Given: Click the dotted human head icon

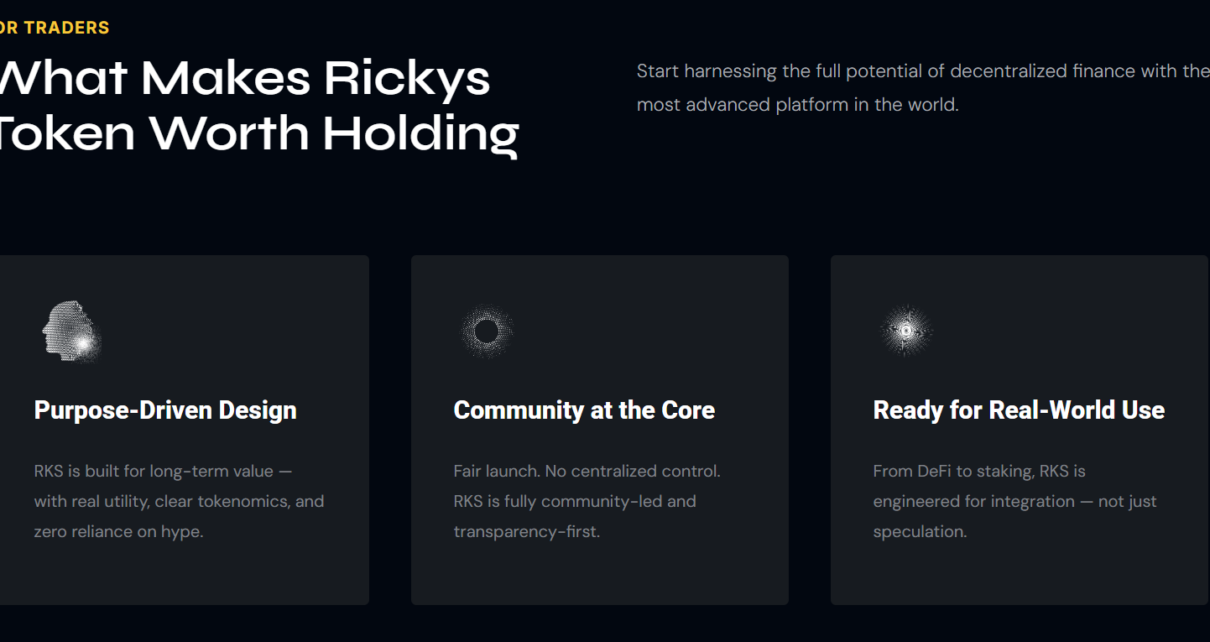Looking at the screenshot, I should click(x=71, y=330).
